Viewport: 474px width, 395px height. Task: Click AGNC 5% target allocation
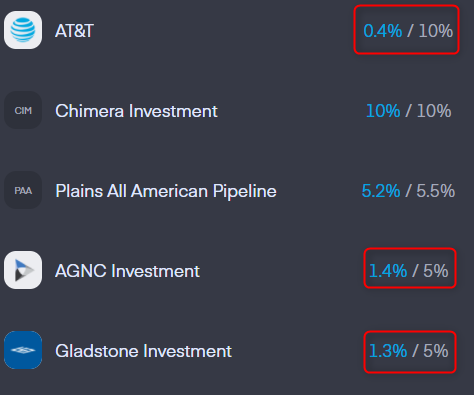click(436, 271)
